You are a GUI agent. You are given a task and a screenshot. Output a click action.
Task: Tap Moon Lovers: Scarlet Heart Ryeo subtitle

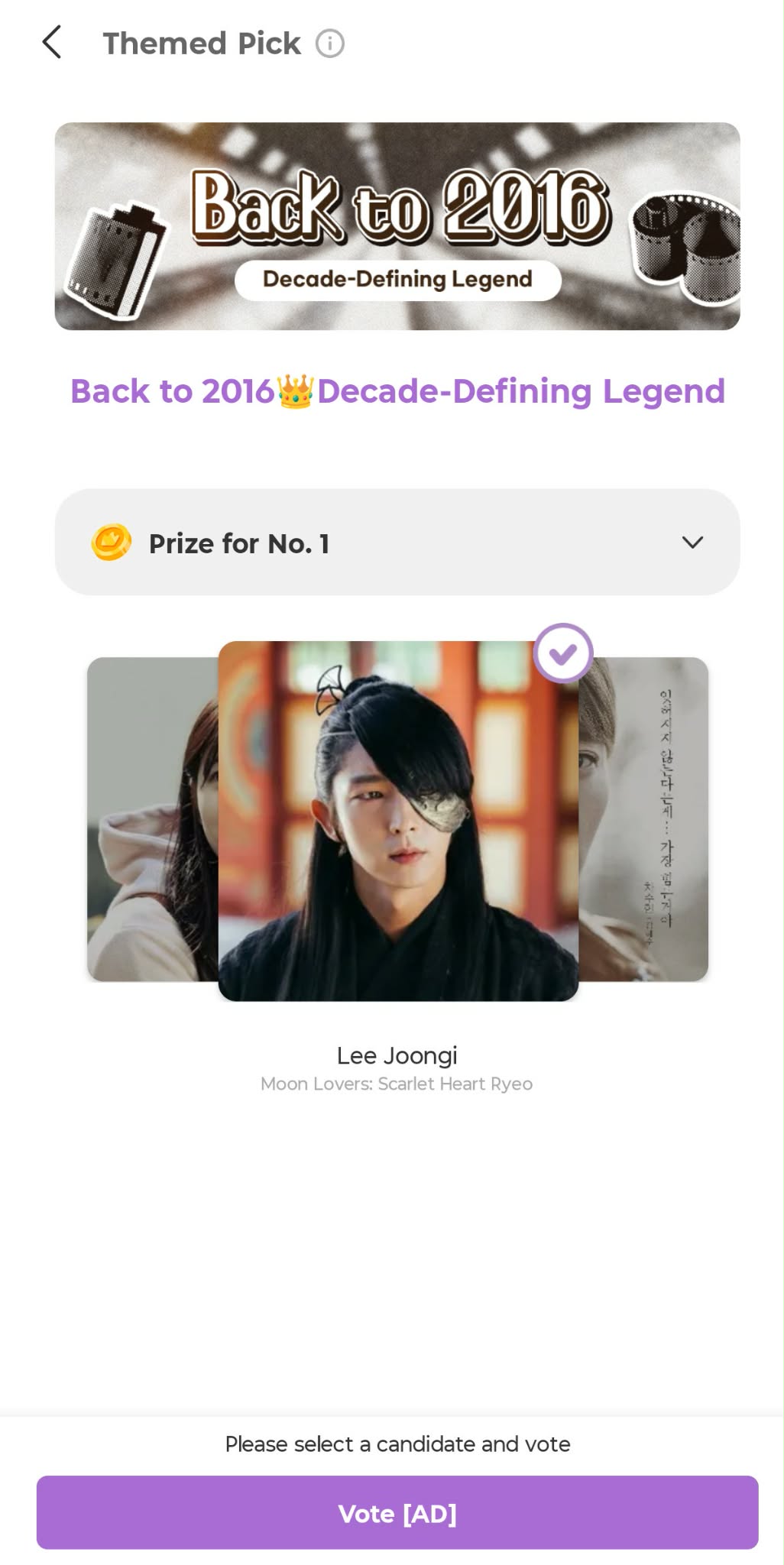point(397,1084)
